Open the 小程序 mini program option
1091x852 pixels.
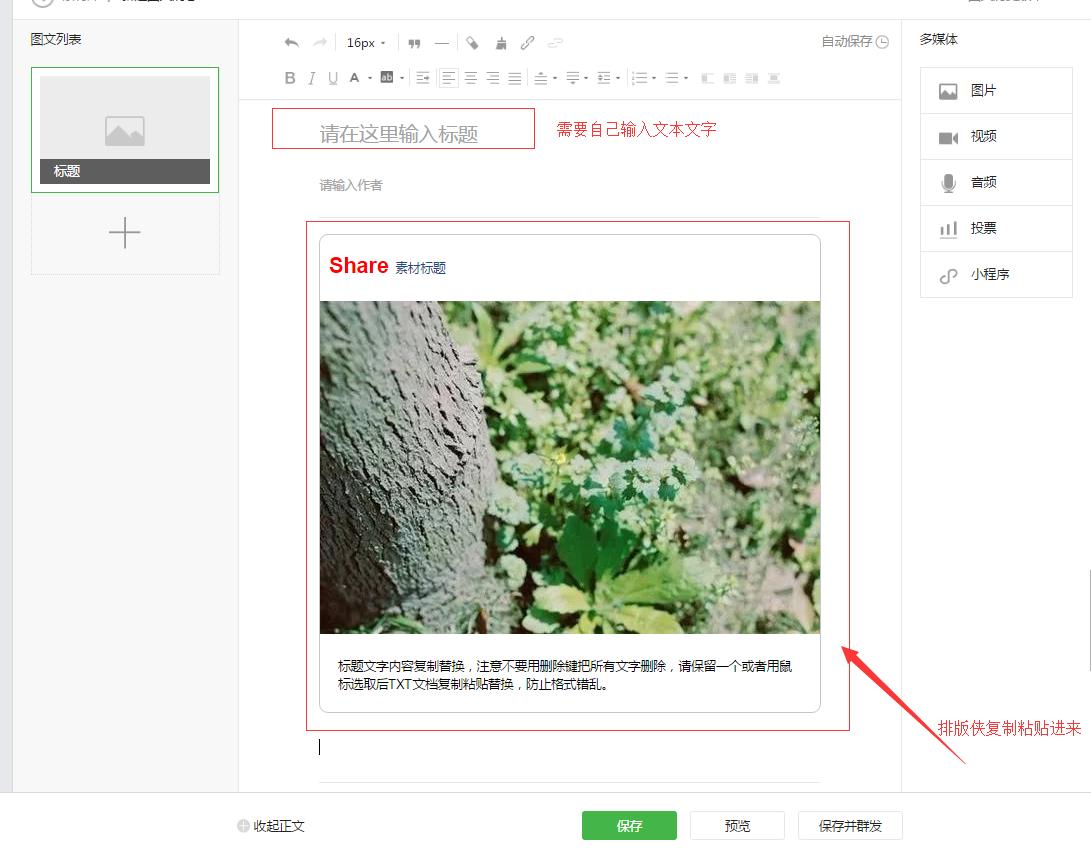[x=996, y=274]
